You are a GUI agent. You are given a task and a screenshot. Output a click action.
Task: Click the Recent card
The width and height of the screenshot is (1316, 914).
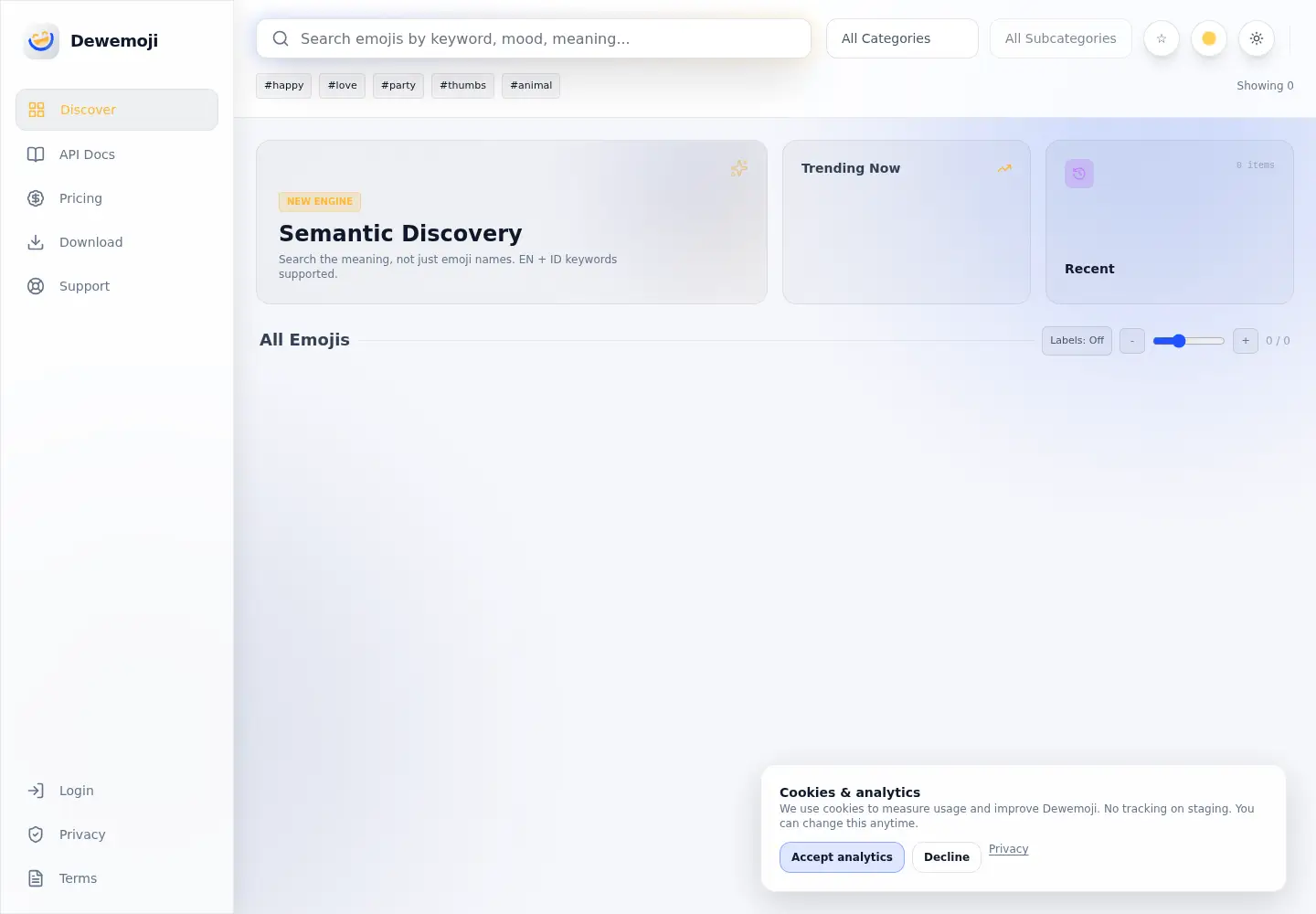point(1170,222)
